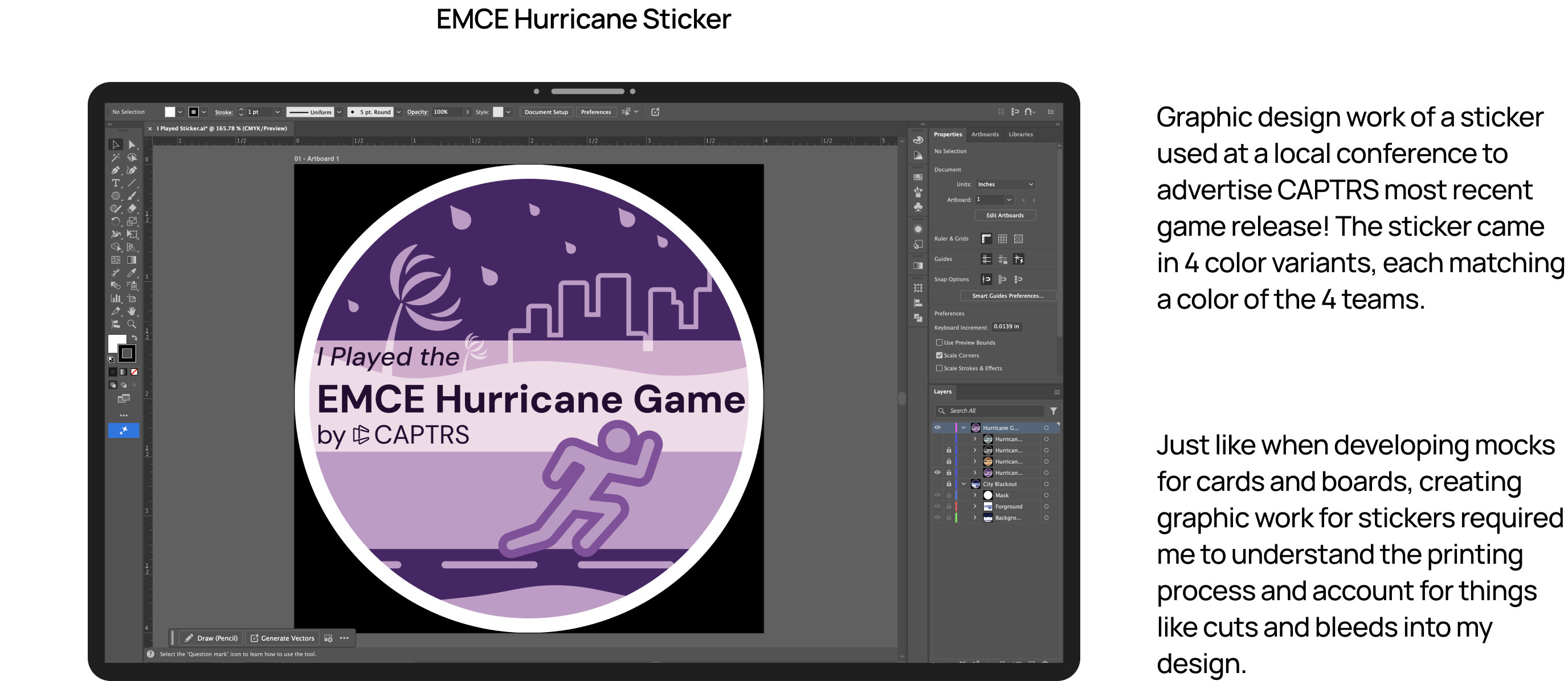
Task: Click the Edit Artboards button
Action: click(1004, 215)
